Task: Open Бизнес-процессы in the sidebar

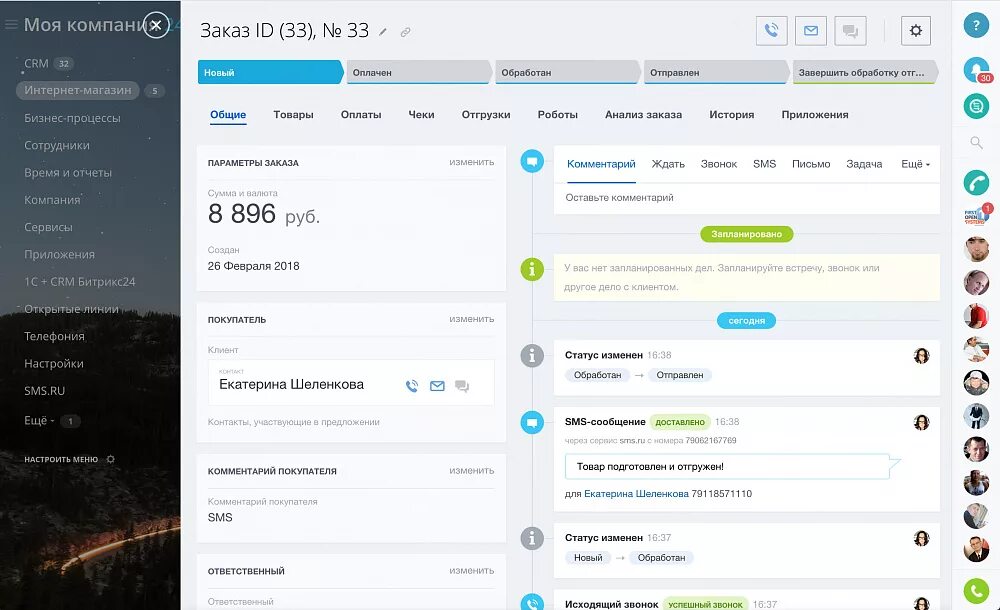Action: click(x=72, y=118)
